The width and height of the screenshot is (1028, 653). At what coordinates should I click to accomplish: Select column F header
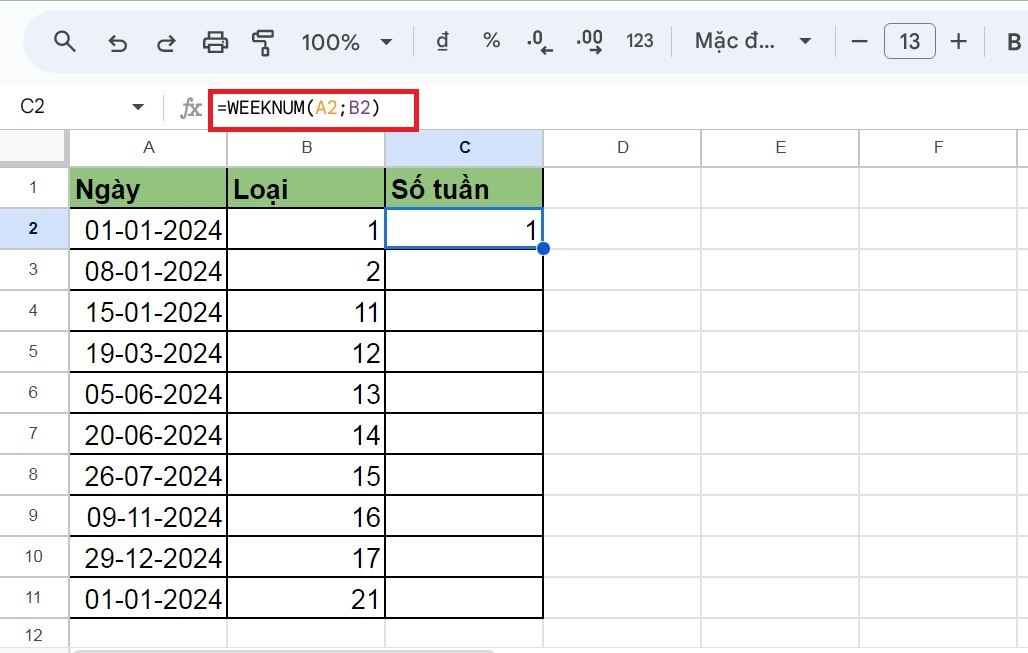(938, 148)
